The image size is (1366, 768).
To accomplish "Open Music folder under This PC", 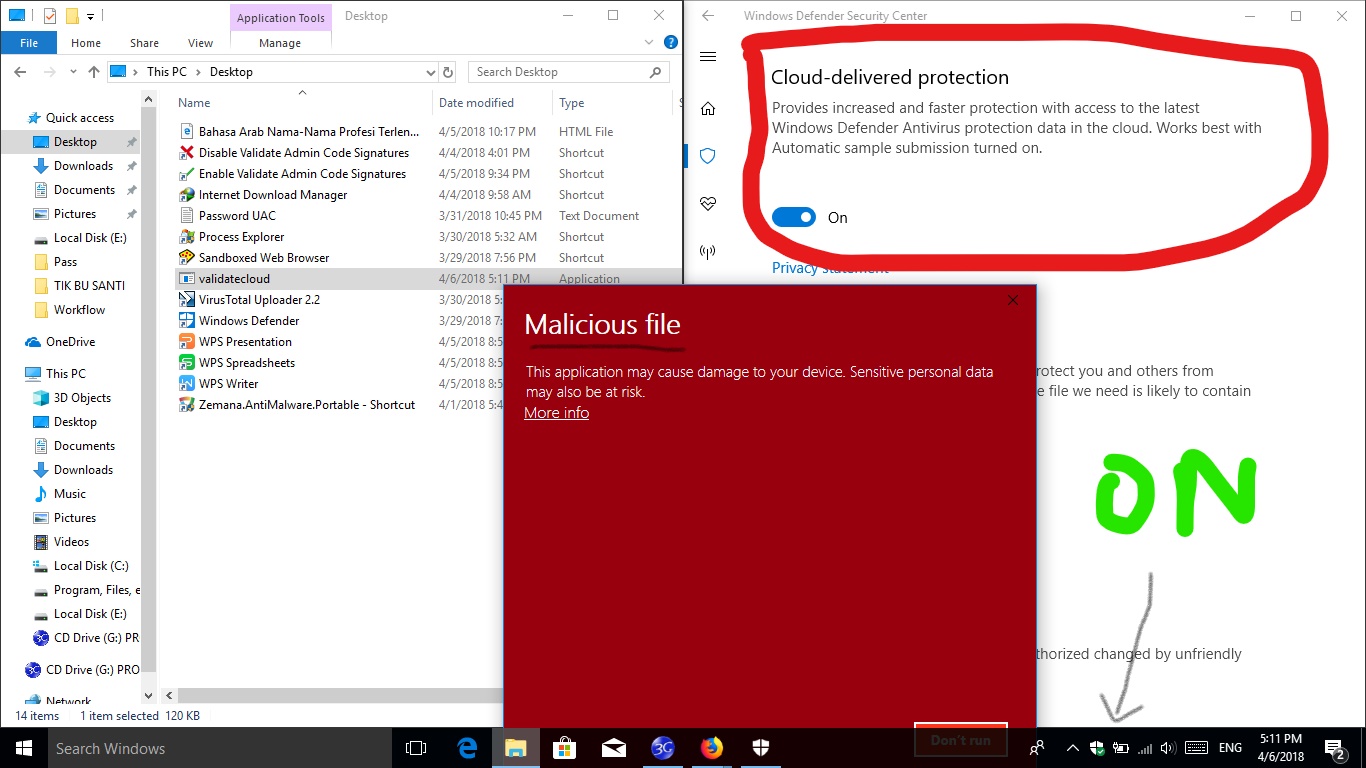I will 70,494.
